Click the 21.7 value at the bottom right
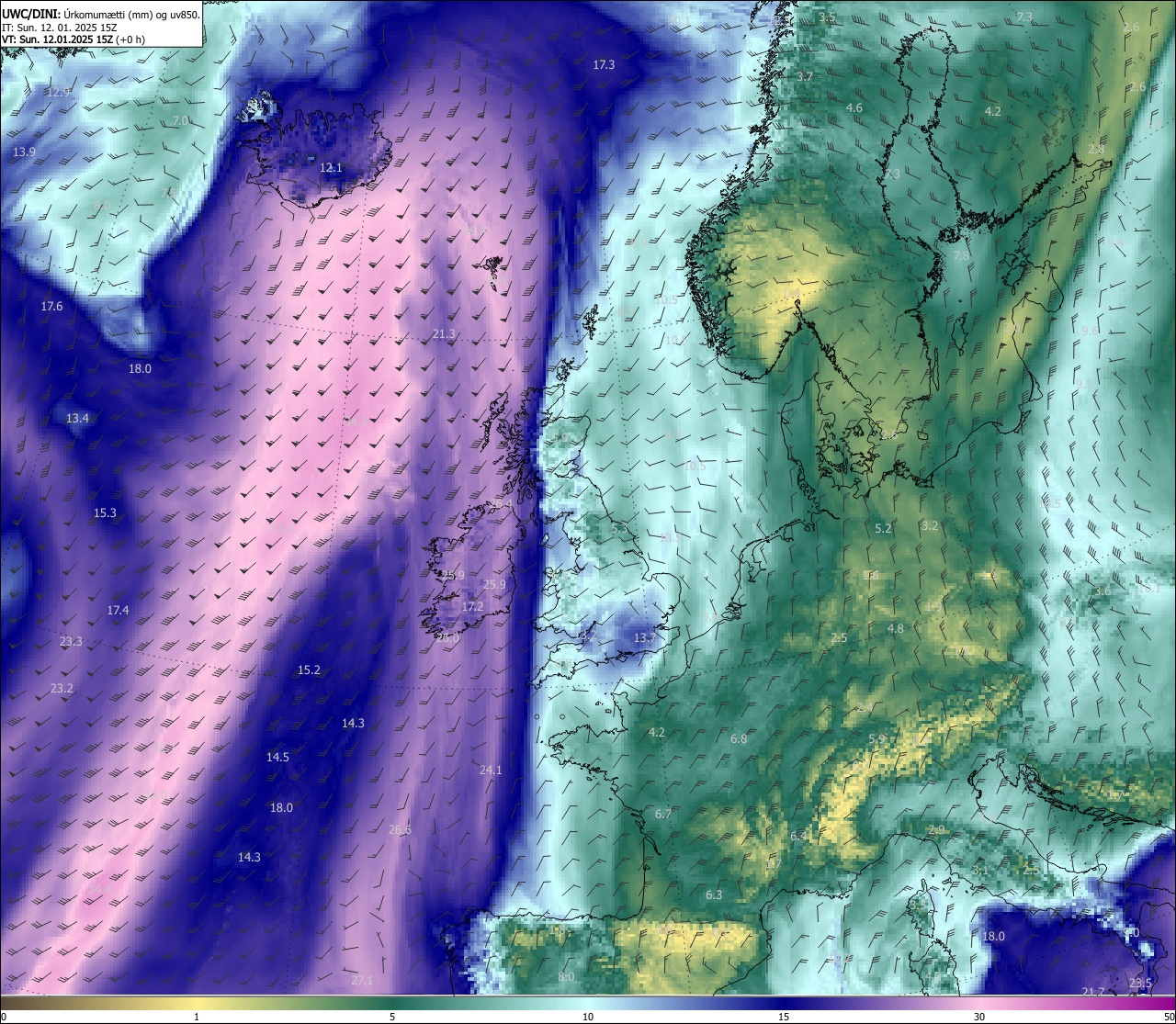The image size is (1176, 1024). click(x=1092, y=991)
